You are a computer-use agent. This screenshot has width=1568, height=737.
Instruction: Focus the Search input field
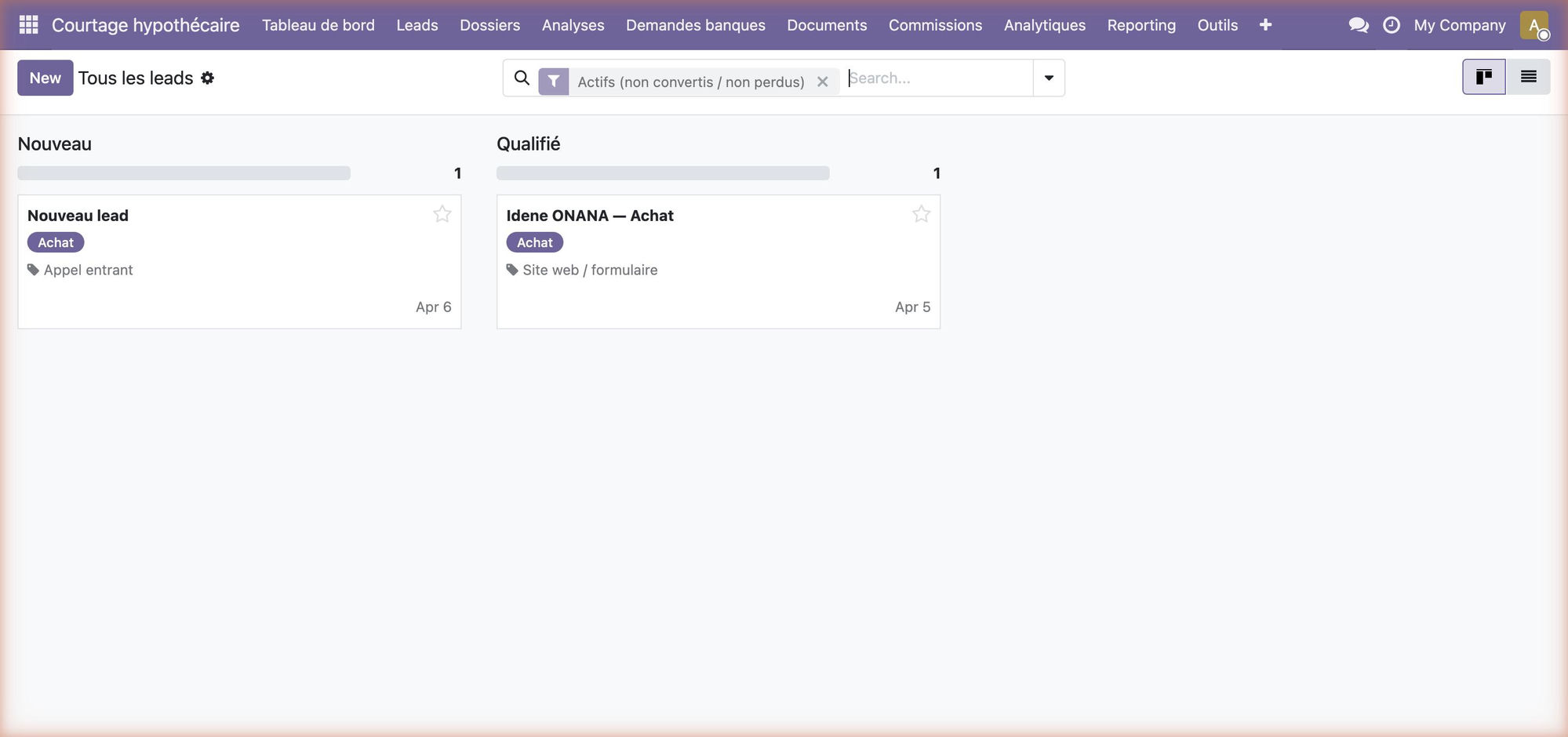click(938, 78)
